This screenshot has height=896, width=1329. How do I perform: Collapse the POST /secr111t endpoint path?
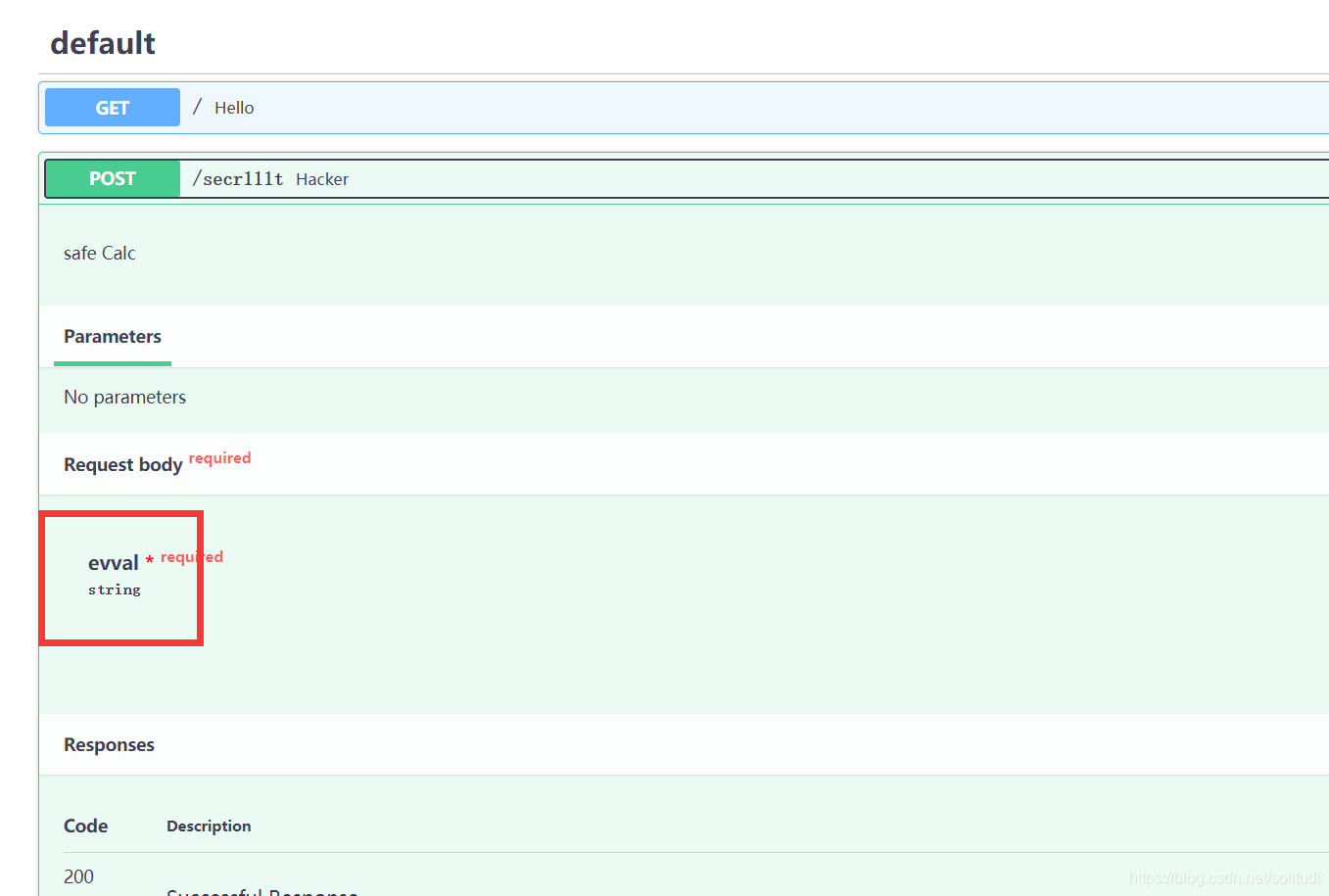click(238, 179)
